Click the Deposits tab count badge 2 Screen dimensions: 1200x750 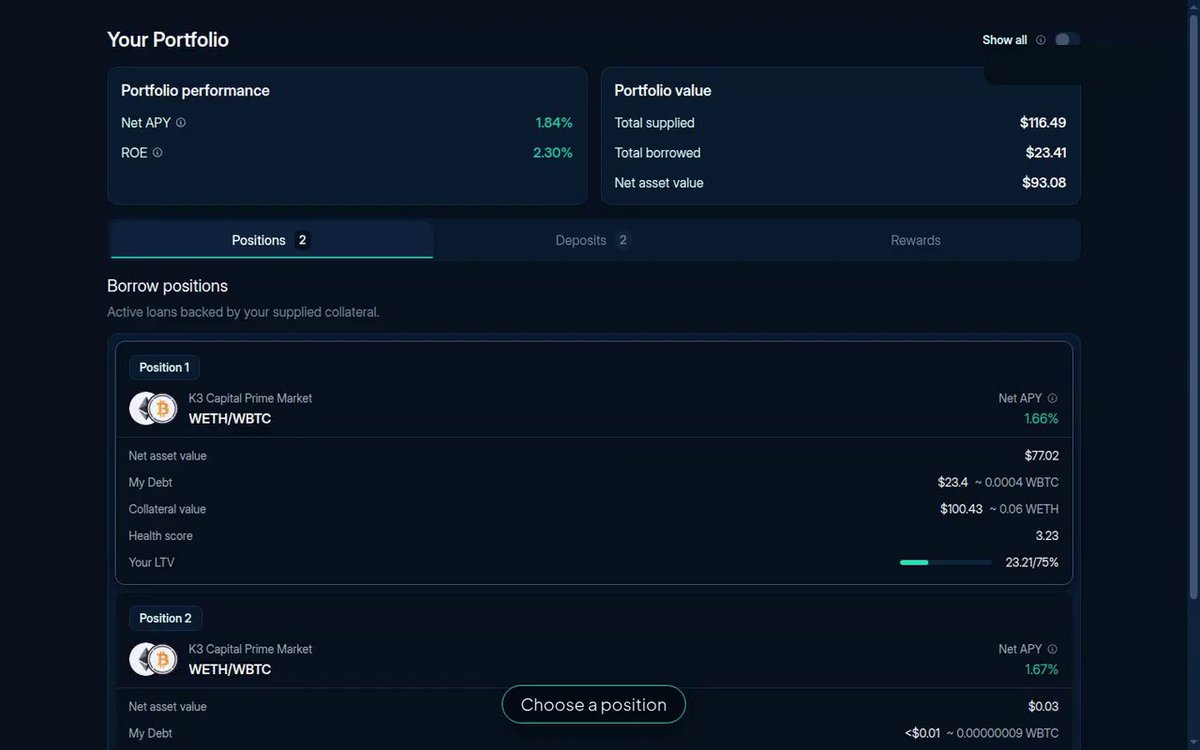point(622,240)
